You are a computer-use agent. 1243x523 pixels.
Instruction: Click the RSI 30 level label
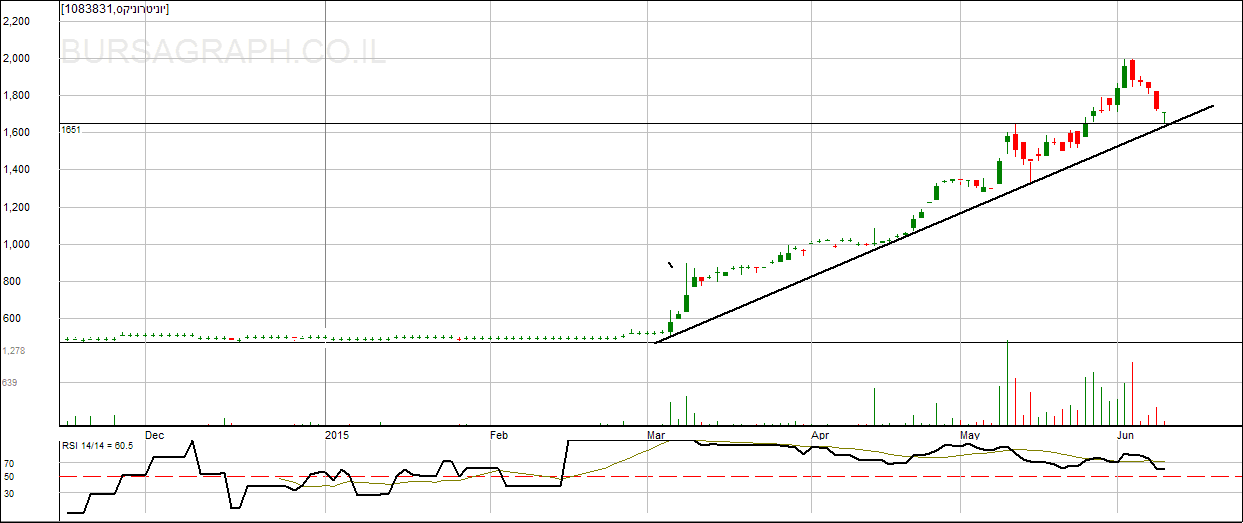click(x=8, y=493)
